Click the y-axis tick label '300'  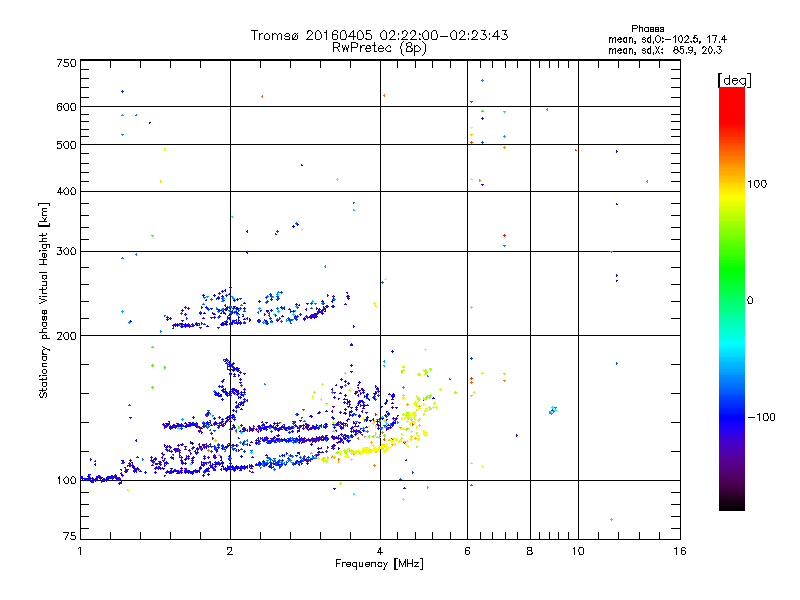click(66, 251)
